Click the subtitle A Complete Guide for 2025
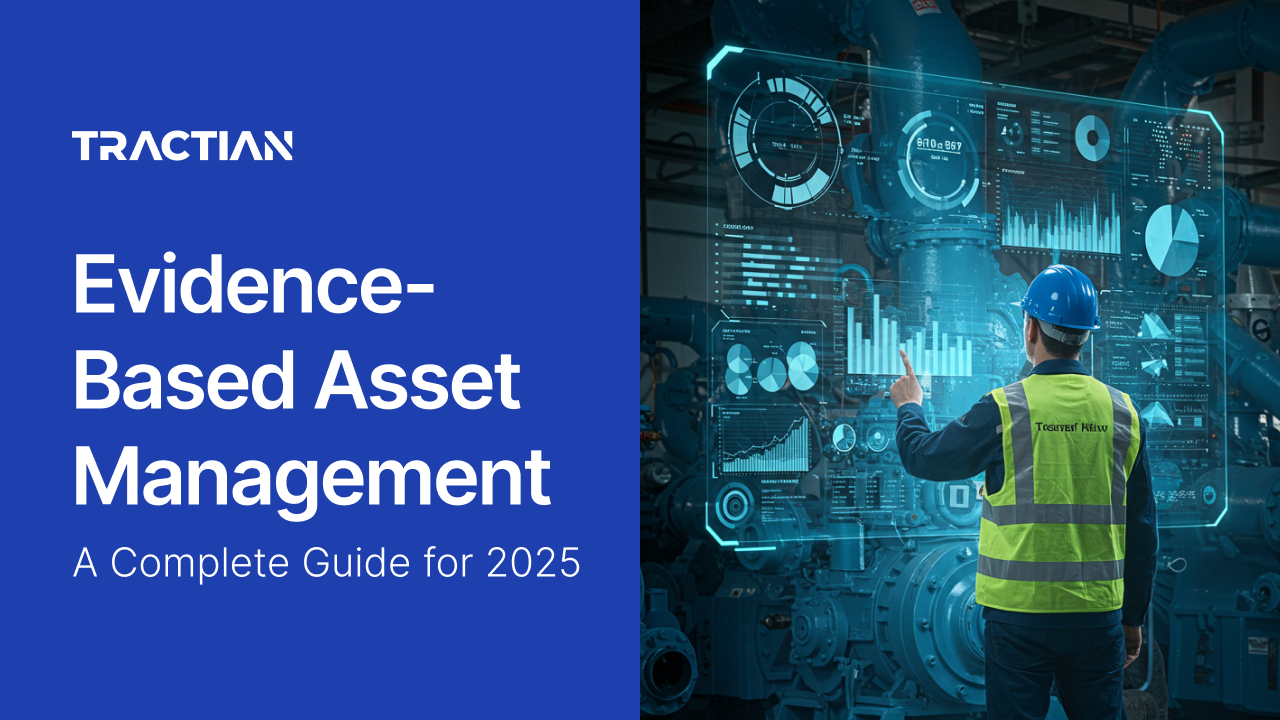Viewport: 1280px width, 720px height. [325, 563]
